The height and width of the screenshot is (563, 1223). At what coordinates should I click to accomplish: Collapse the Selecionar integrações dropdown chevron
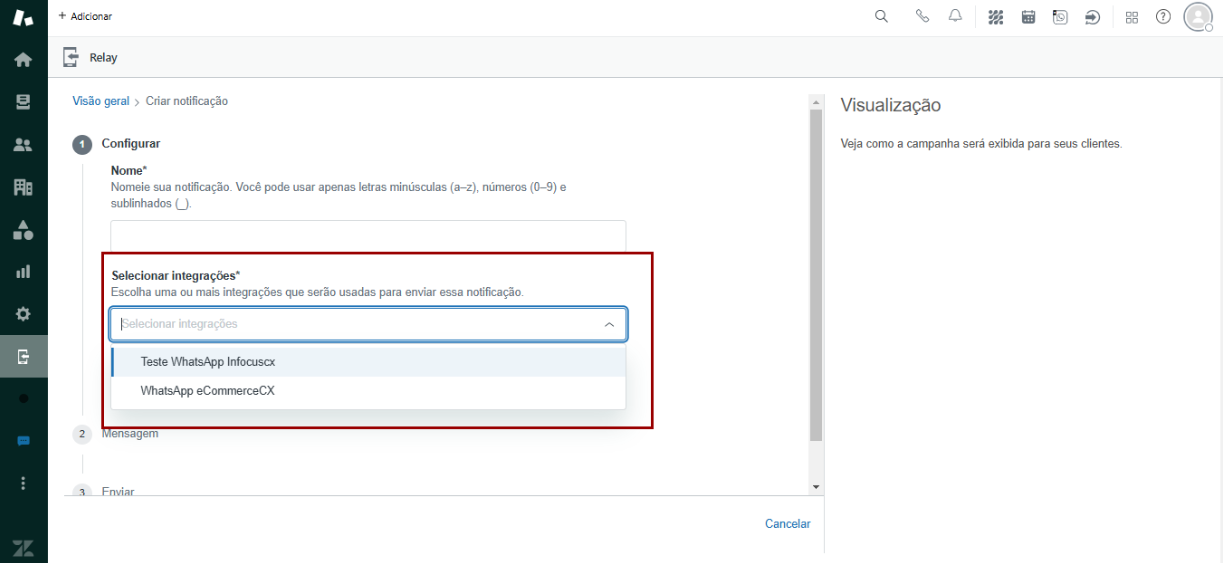click(x=609, y=325)
